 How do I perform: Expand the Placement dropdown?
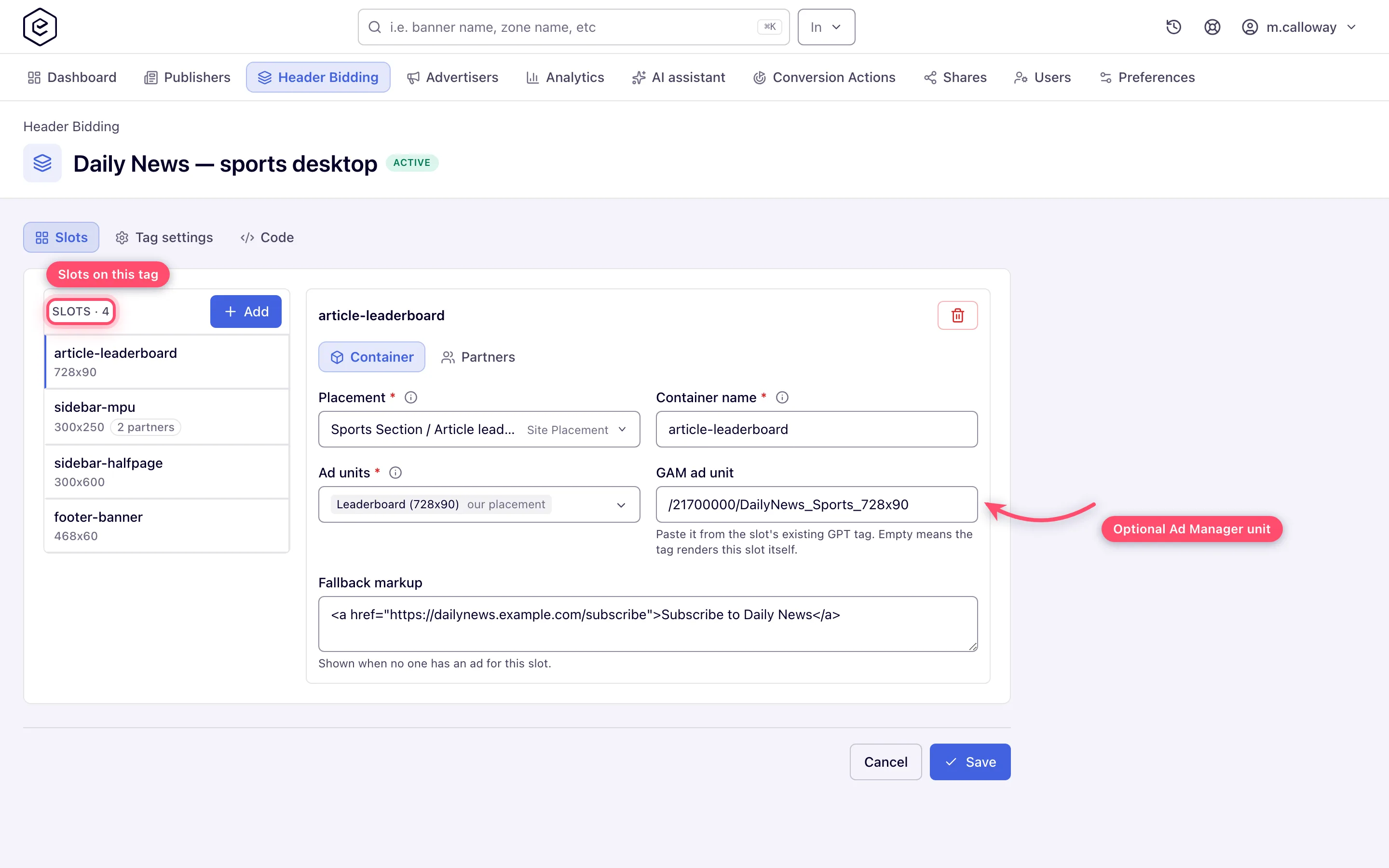pyautogui.click(x=479, y=429)
